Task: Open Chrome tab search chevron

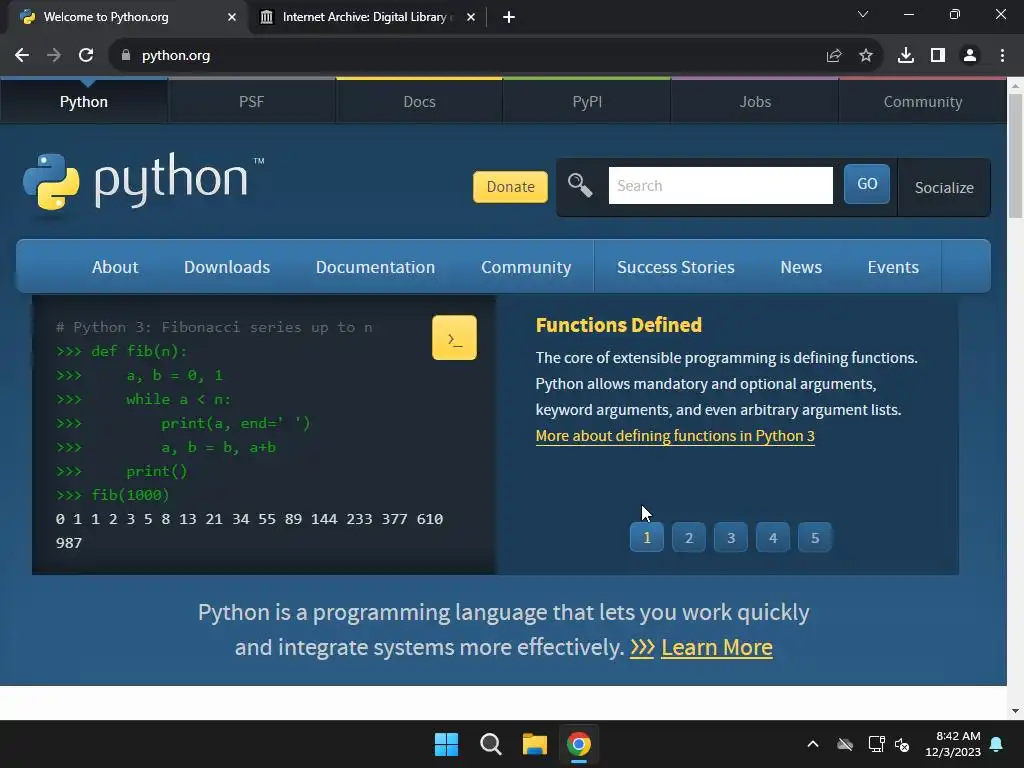Action: (863, 14)
